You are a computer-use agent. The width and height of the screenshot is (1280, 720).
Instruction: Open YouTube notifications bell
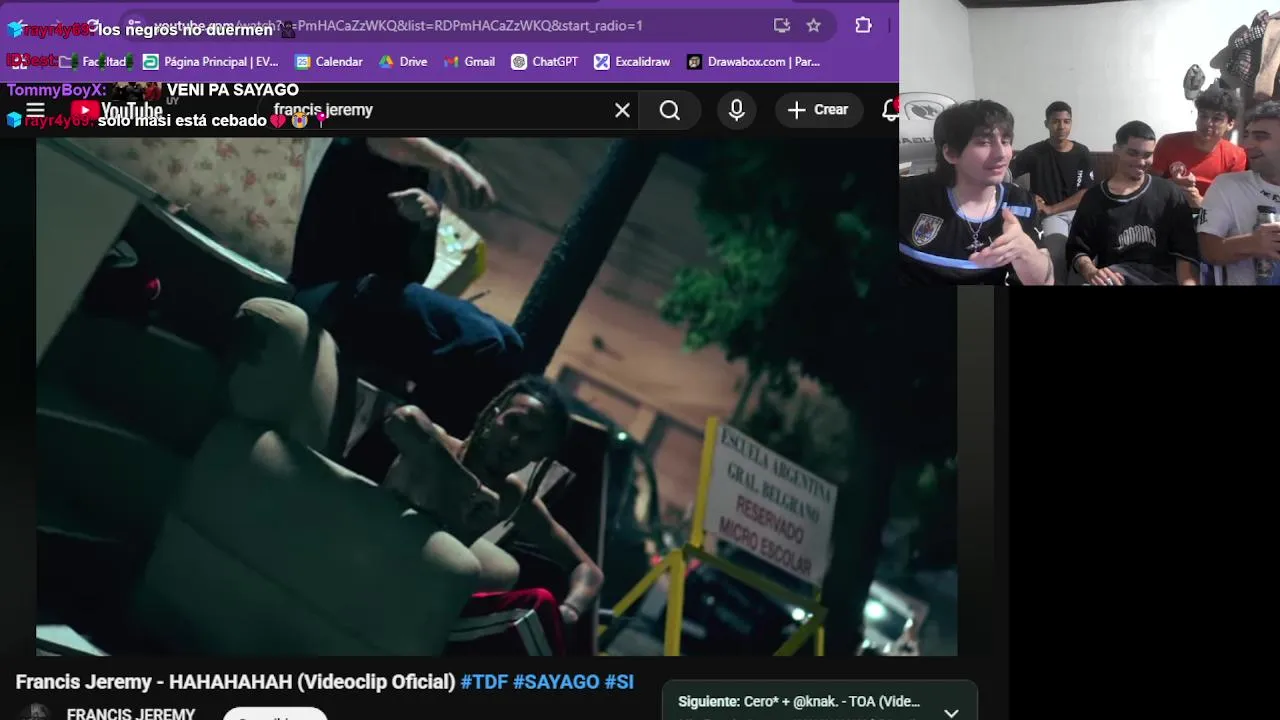tap(889, 110)
